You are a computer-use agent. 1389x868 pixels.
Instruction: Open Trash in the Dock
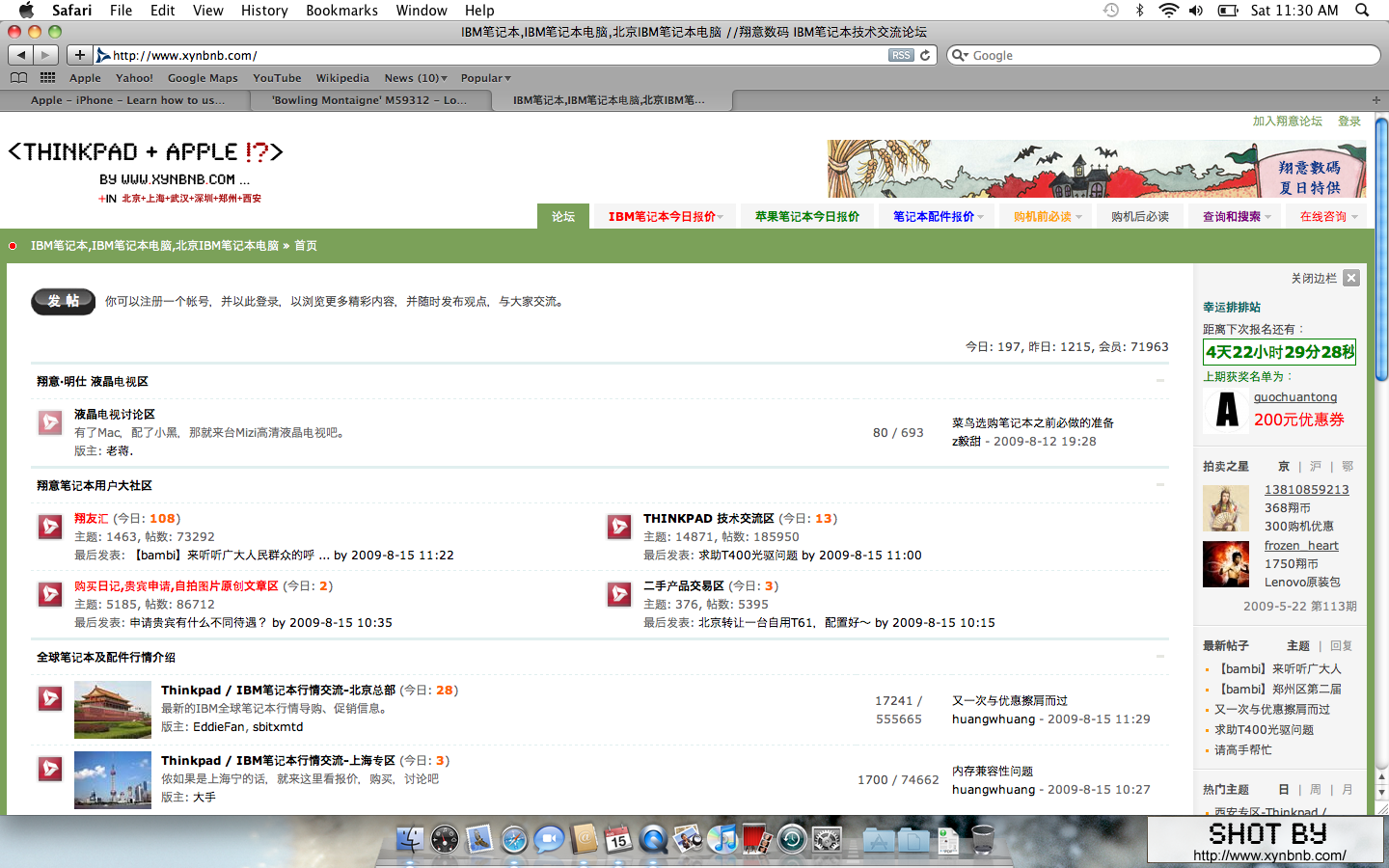982,839
